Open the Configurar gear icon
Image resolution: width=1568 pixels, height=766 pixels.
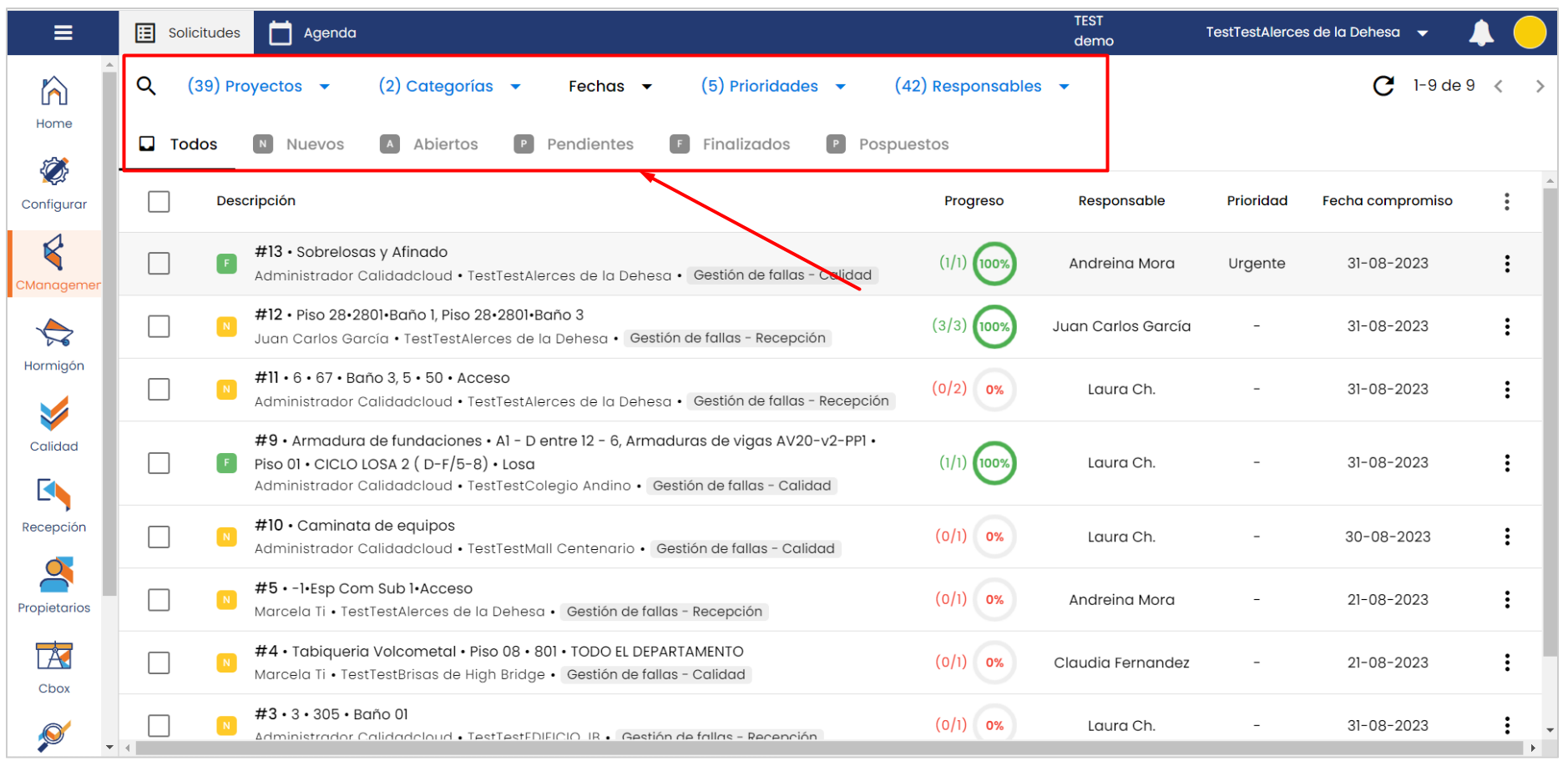click(54, 183)
